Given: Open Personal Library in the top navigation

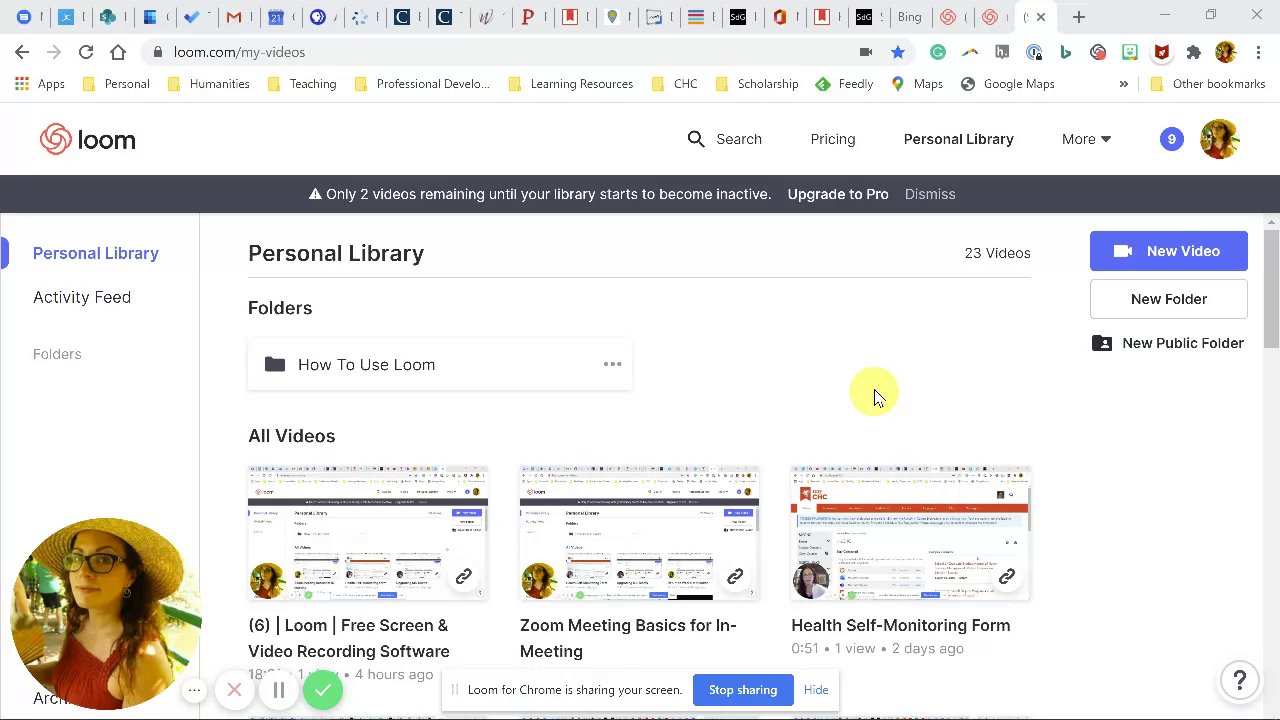Looking at the screenshot, I should [958, 139].
